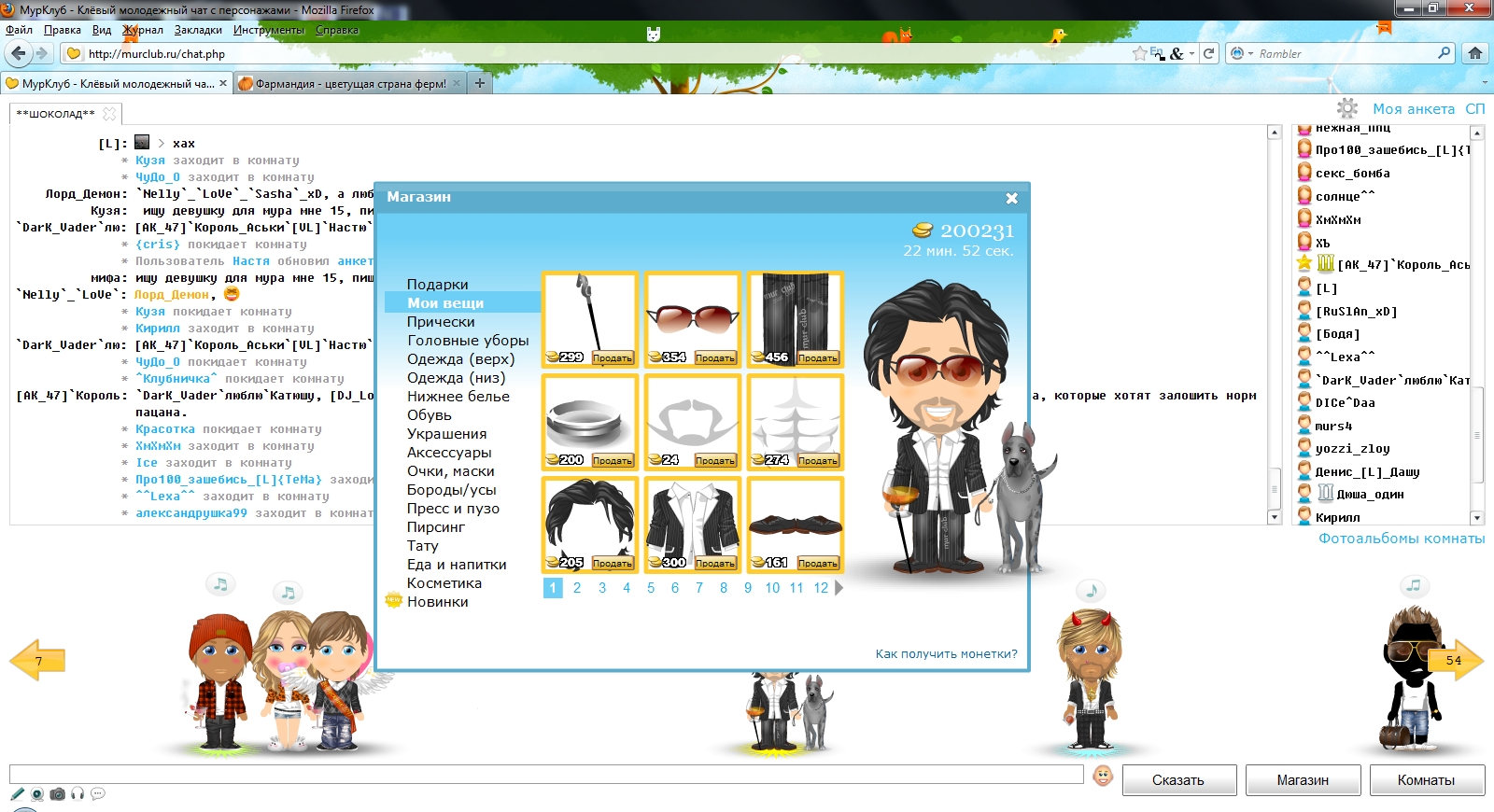Sell the sunglasses item for 354

pyautogui.click(x=715, y=358)
